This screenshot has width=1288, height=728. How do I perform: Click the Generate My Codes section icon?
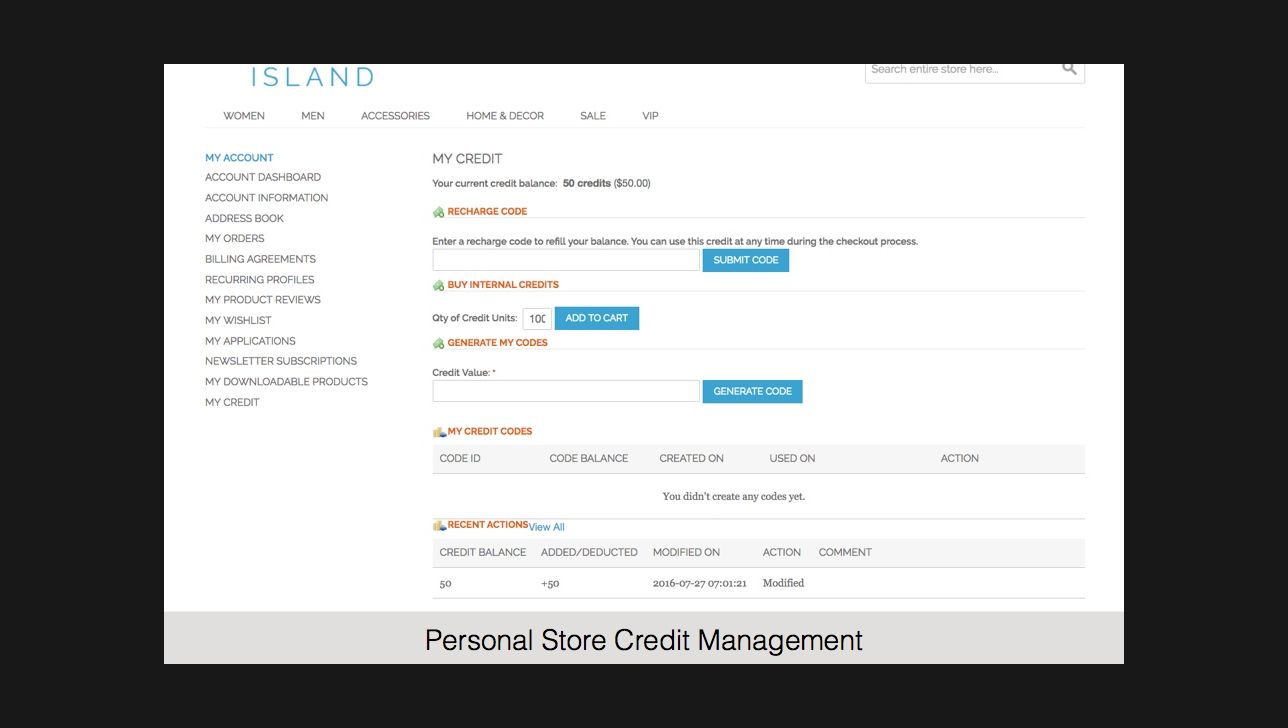[438, 343]
